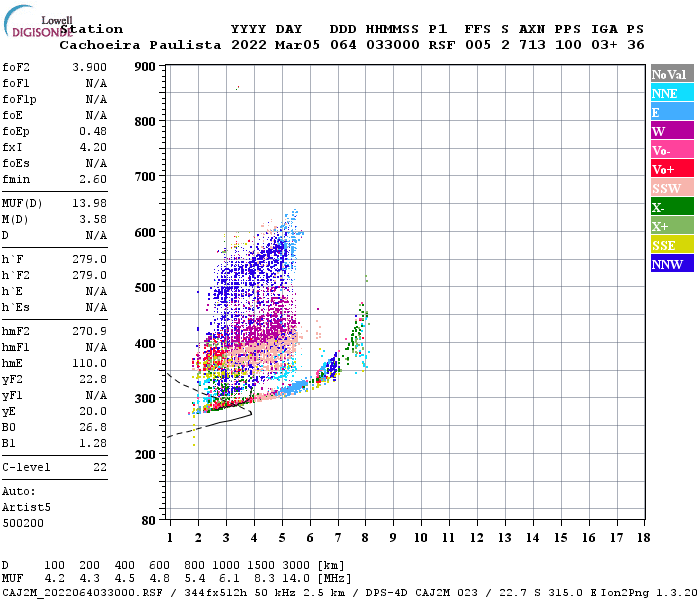700x600 pixels.
Task: Select the SSW salmon legend swatch
Action: [x=672, y=188]
